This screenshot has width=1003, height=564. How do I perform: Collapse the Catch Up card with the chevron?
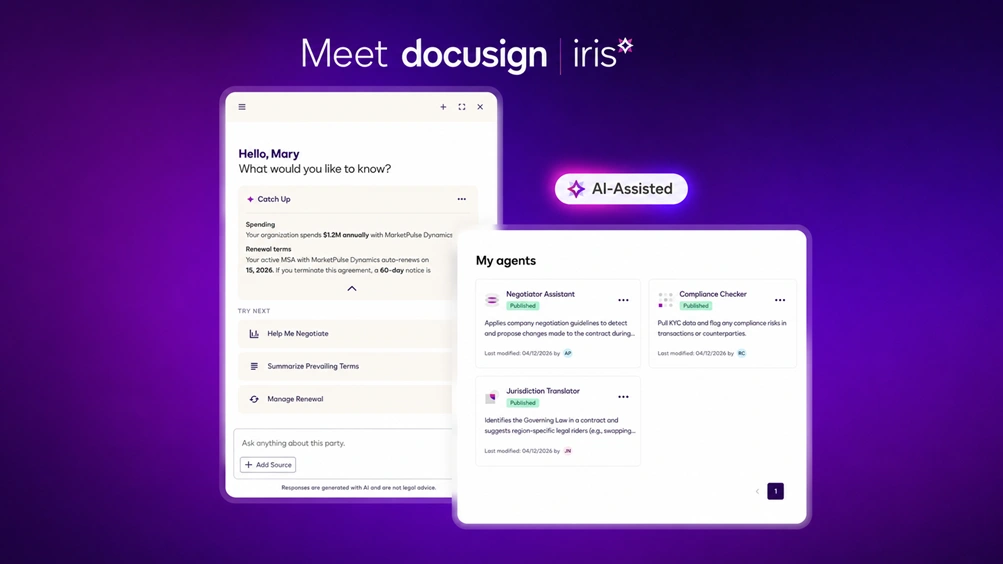pos(352,288)
